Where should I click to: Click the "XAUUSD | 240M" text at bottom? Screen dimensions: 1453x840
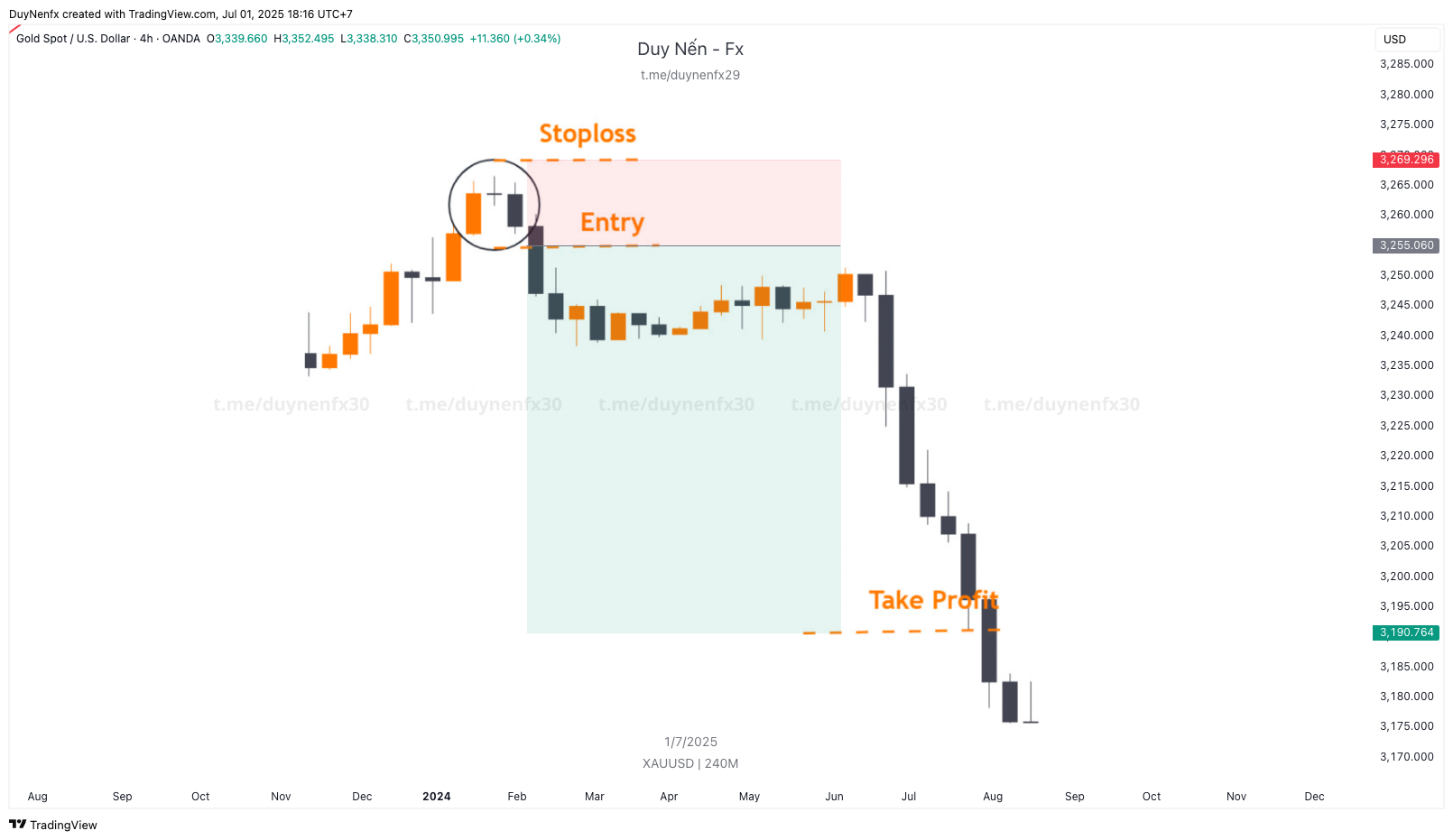tap(690, 763)
